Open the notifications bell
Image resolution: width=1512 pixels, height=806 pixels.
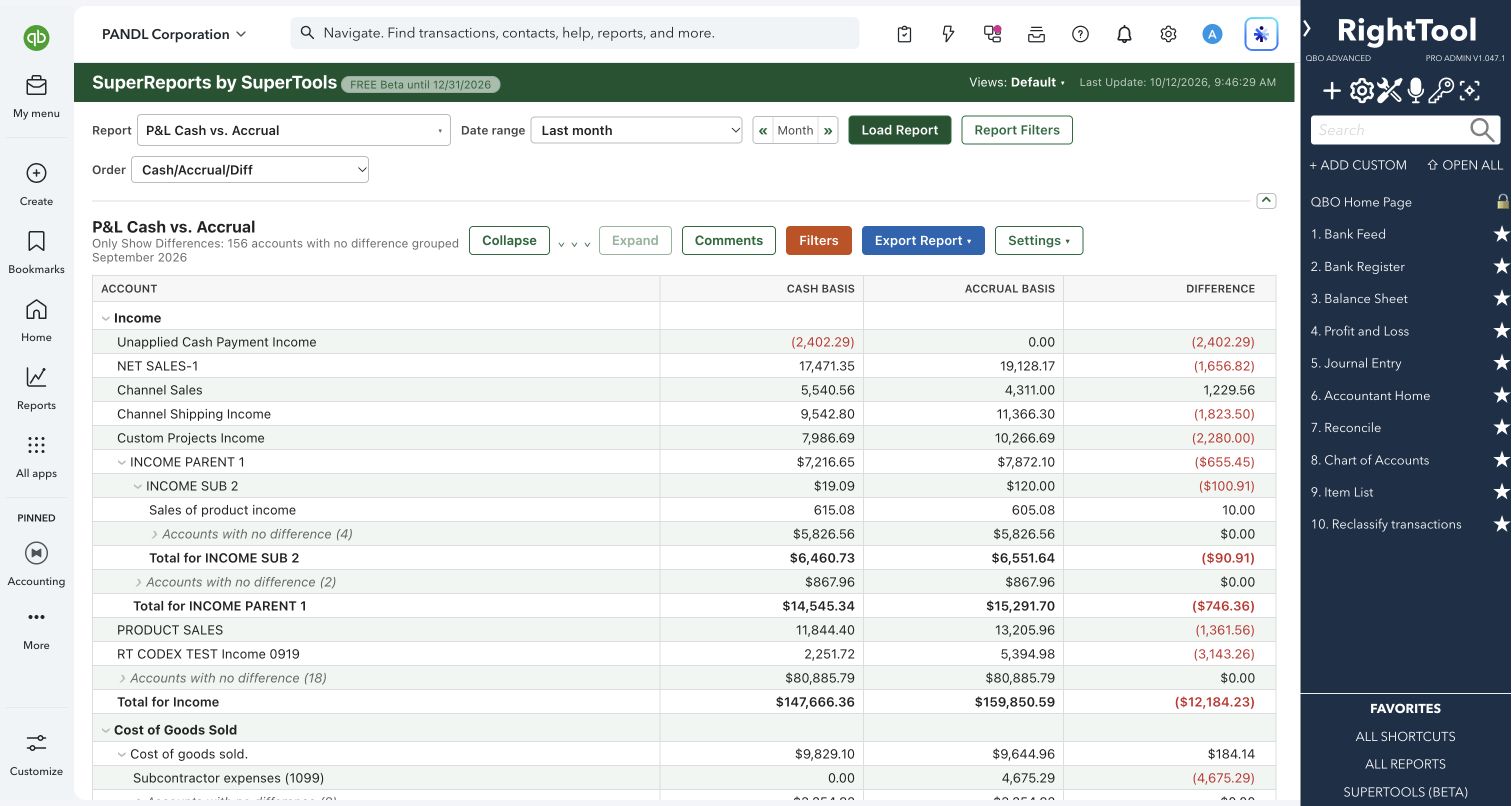pyautogui.click(x=1124, y=34)
